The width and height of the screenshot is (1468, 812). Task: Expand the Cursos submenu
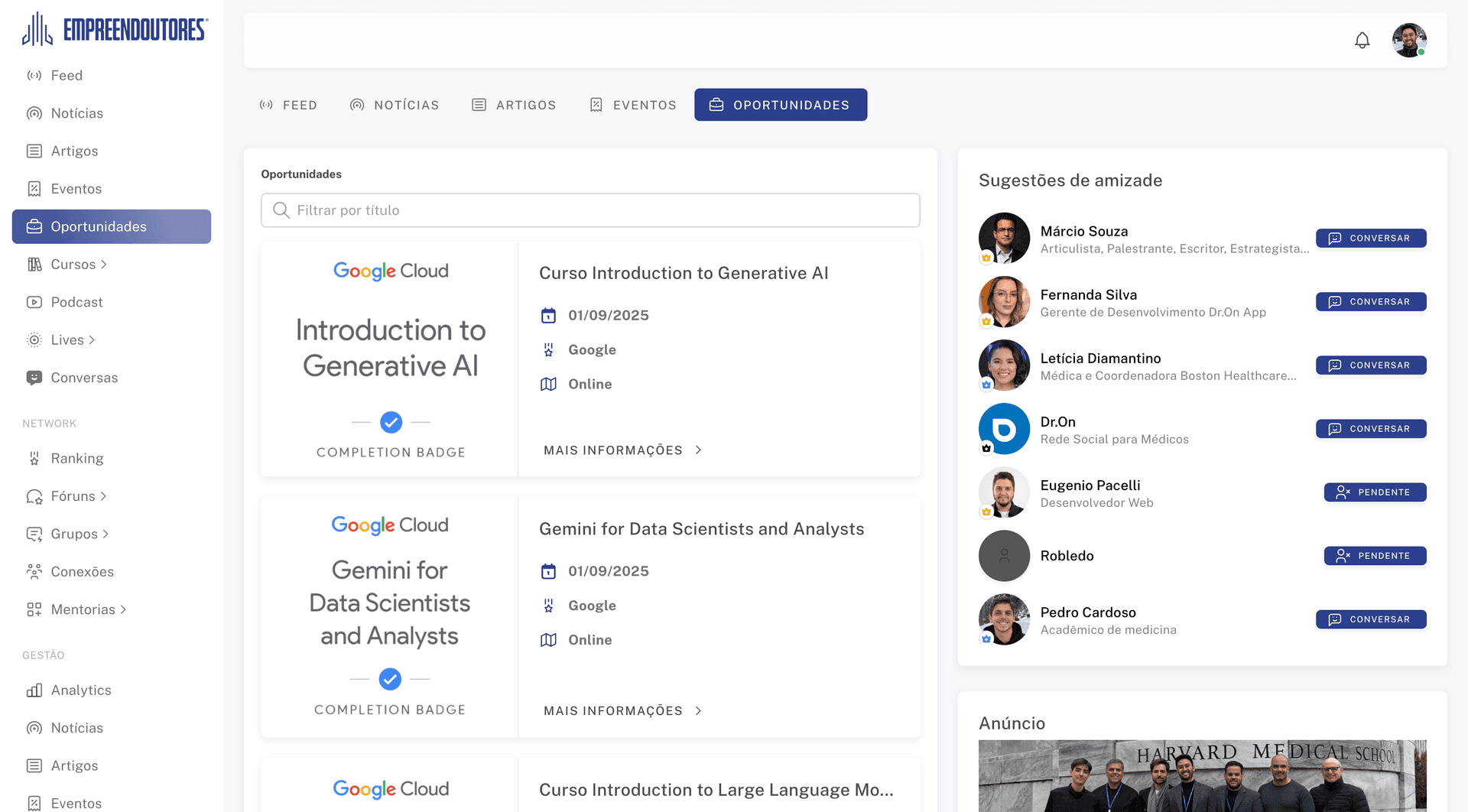tap(103, 265)
